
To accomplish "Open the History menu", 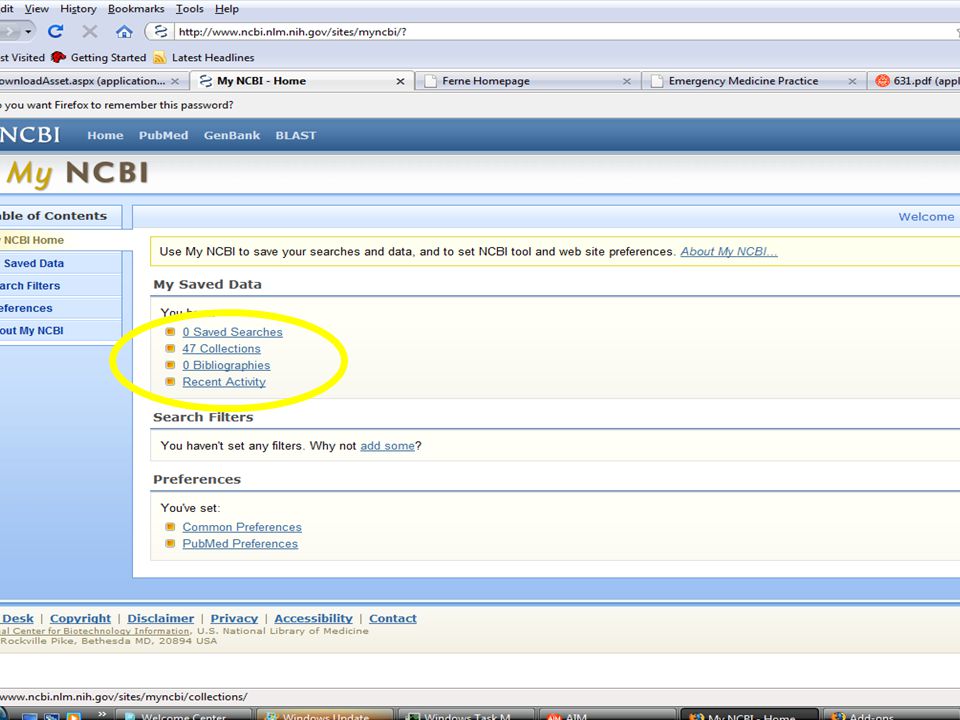I will pos(78,9).
